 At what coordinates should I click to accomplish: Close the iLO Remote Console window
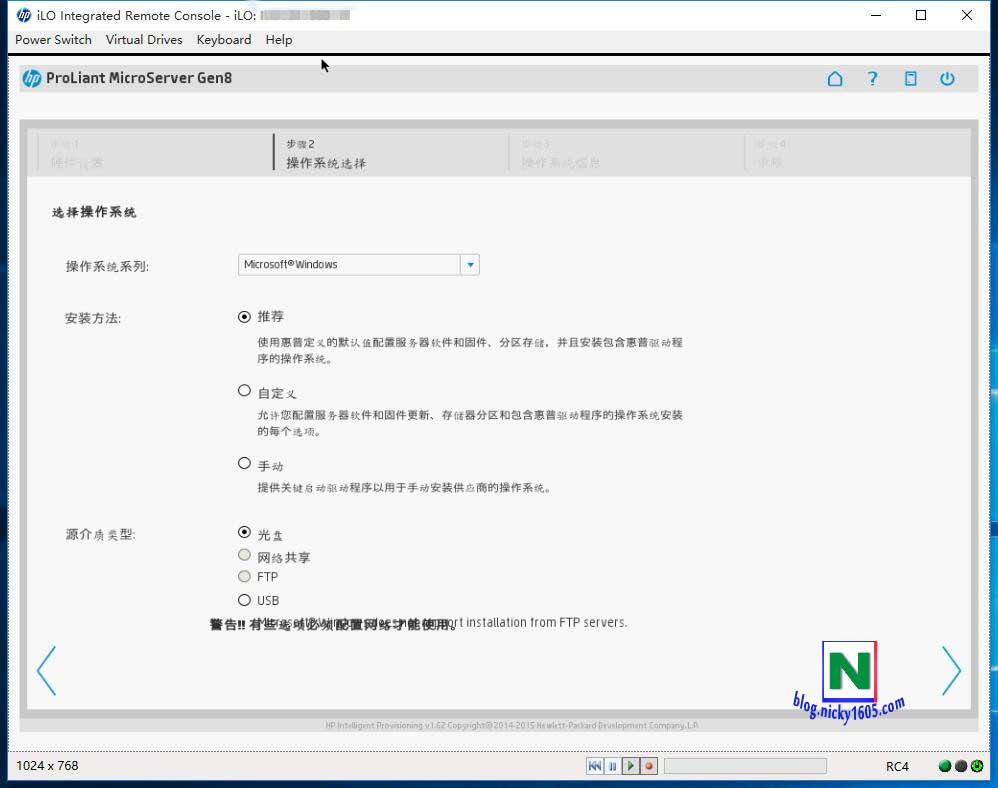point(966,15)
